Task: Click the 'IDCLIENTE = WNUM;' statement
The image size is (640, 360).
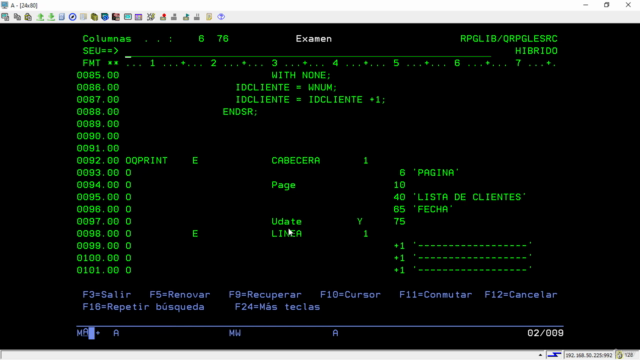Action: (286, 88)
